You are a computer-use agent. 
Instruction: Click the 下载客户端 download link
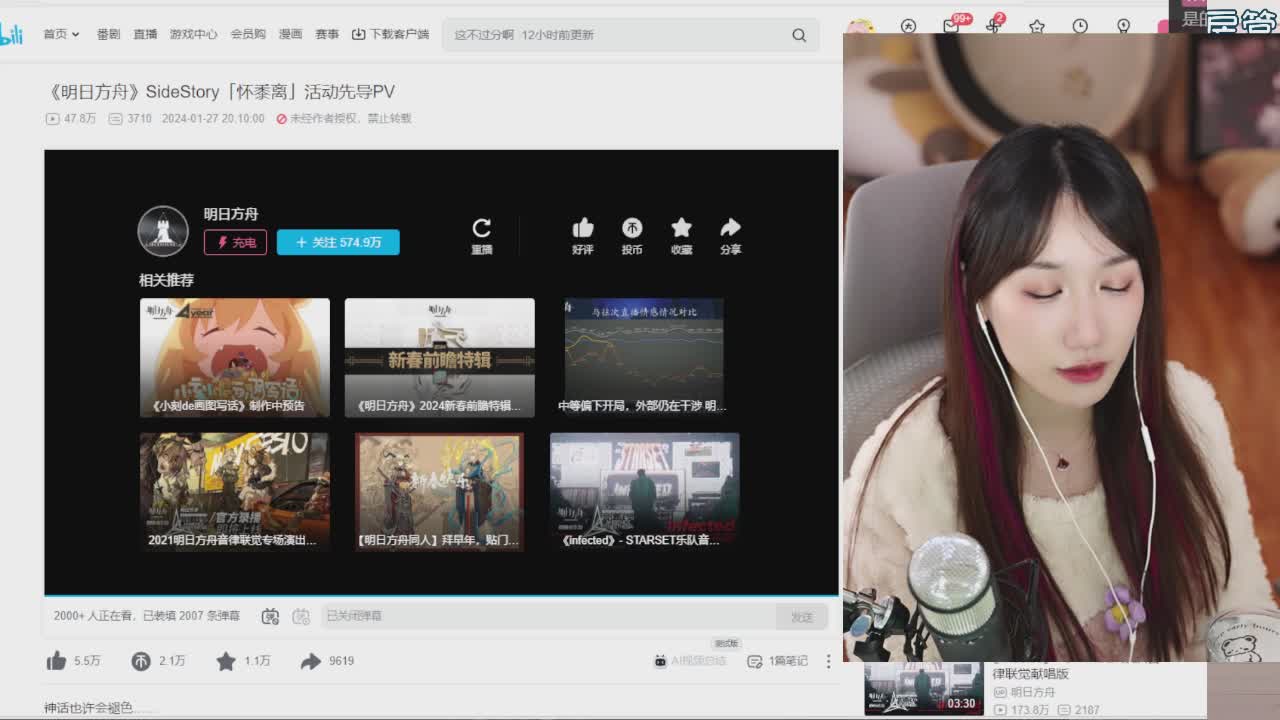390,34
